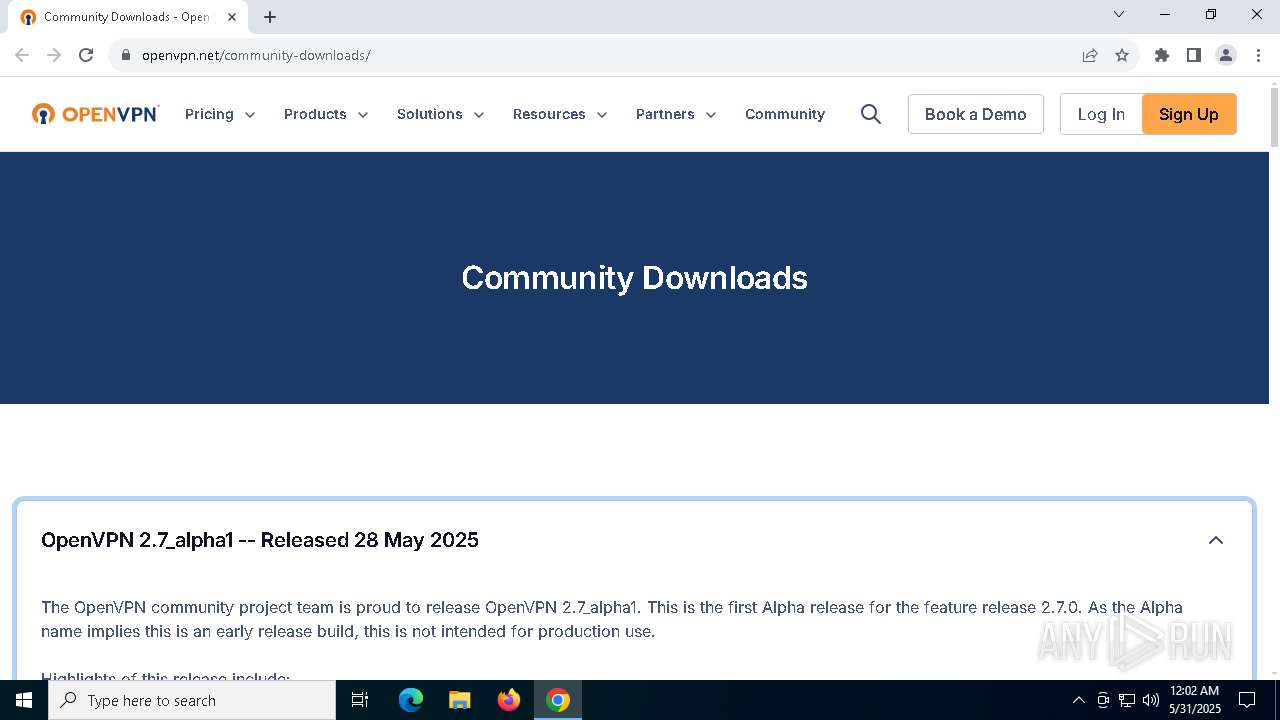
Task: View site information lock icon
Action: pyautogui.click(x=126, y=55)
